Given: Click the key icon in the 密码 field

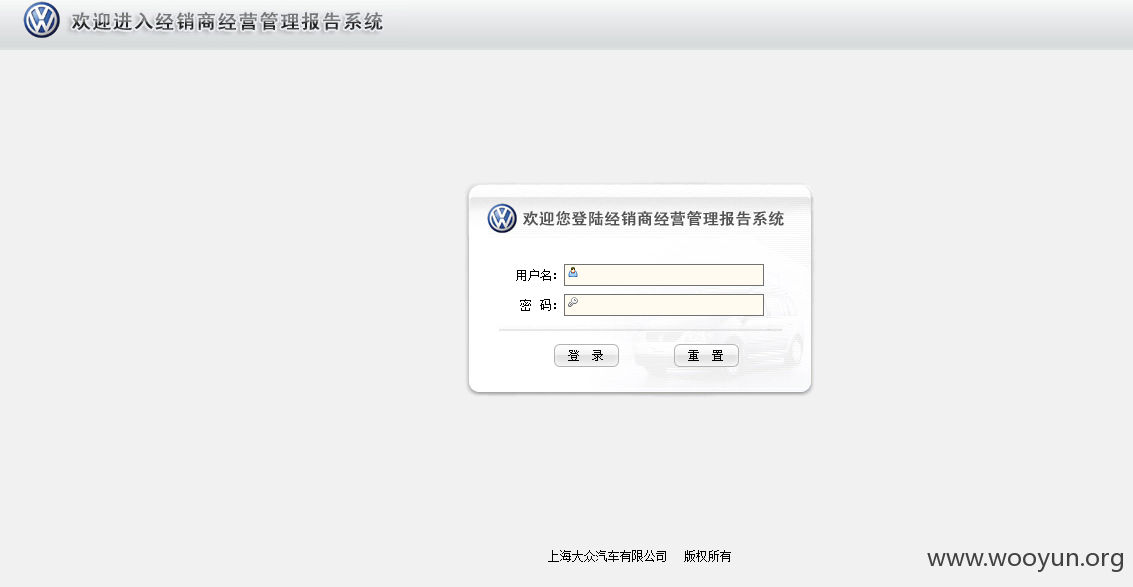Looking at the screenshot, I should click(573, 302).
